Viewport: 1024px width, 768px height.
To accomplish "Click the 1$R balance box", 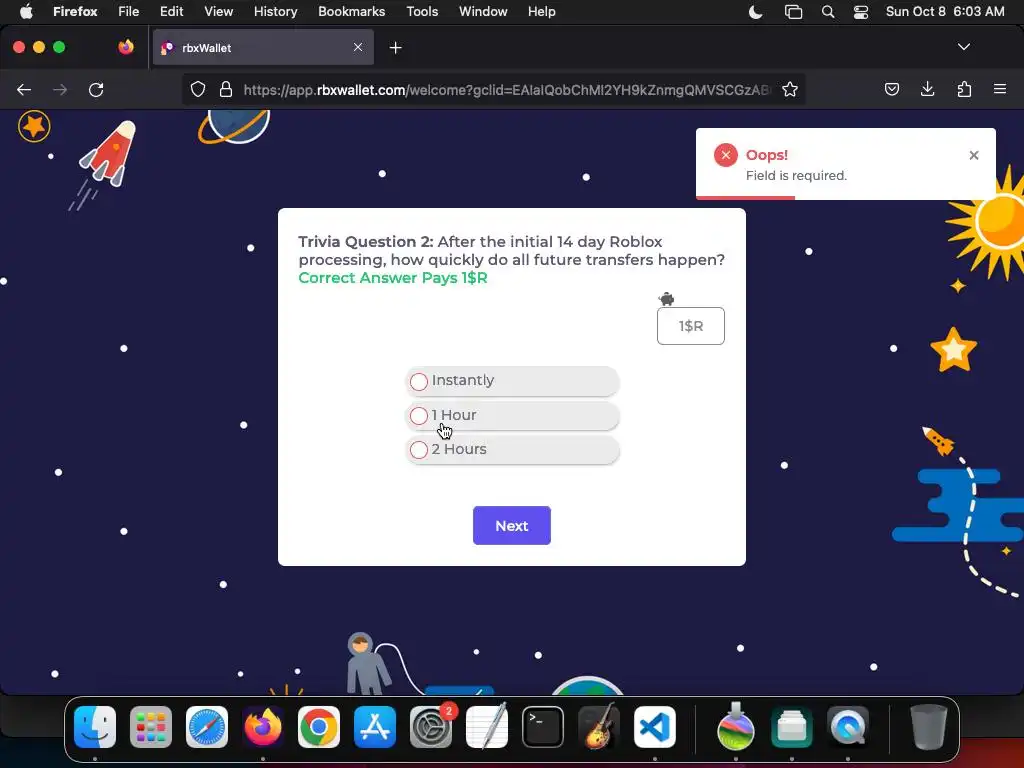I will pyautogui.click(x=690, y=326).
